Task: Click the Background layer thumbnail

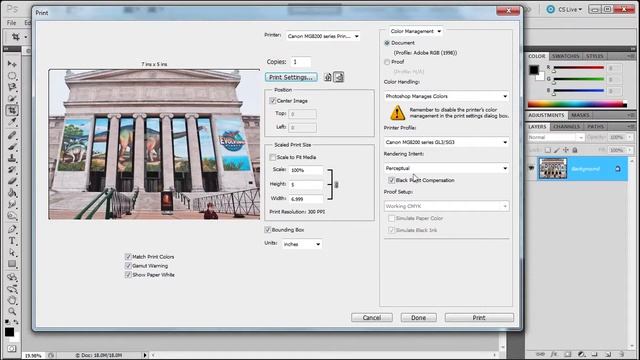Action: pyautogui.click(x=553, y=168)
